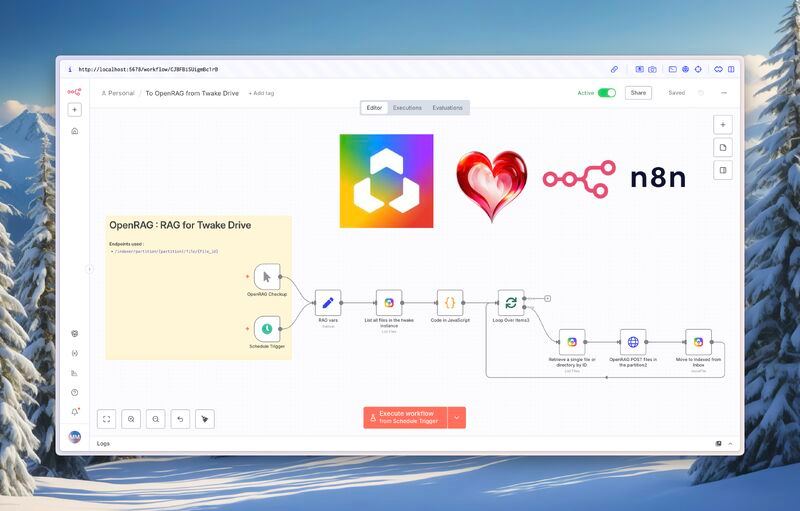Toggle the Active workflow switch
This screenshot has width=800, height=511.
click(x=607, y=93)
